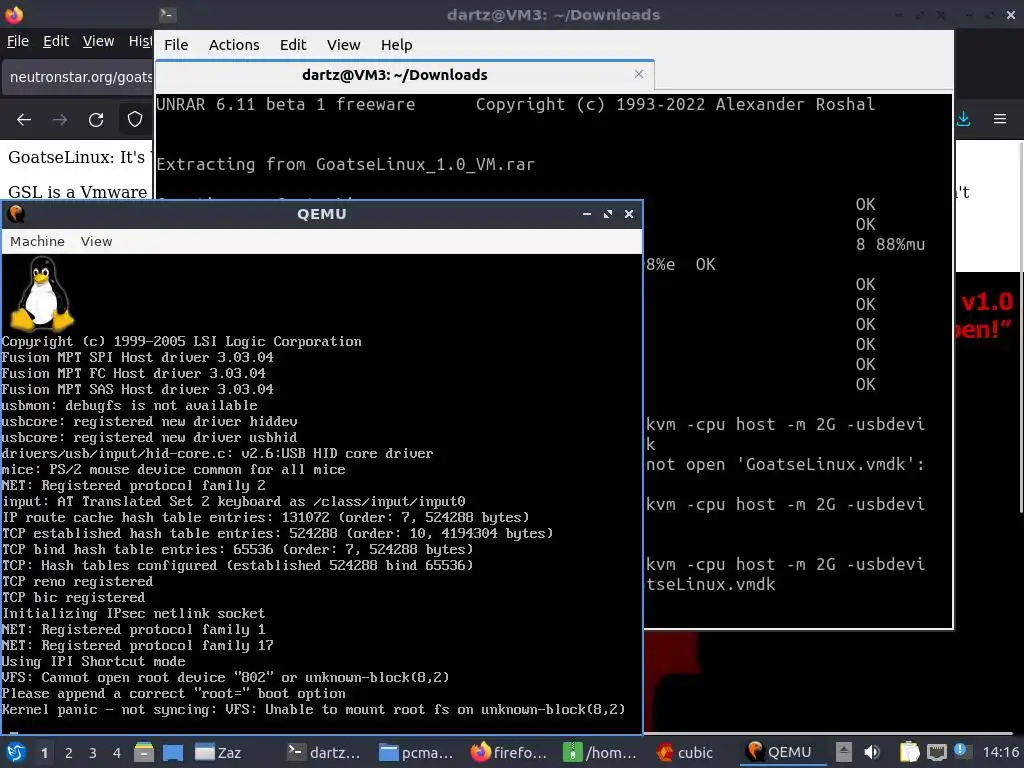Minimize the QEMU window
Image resolution: width=1024 pixels, height=768 pixels.
586,214
